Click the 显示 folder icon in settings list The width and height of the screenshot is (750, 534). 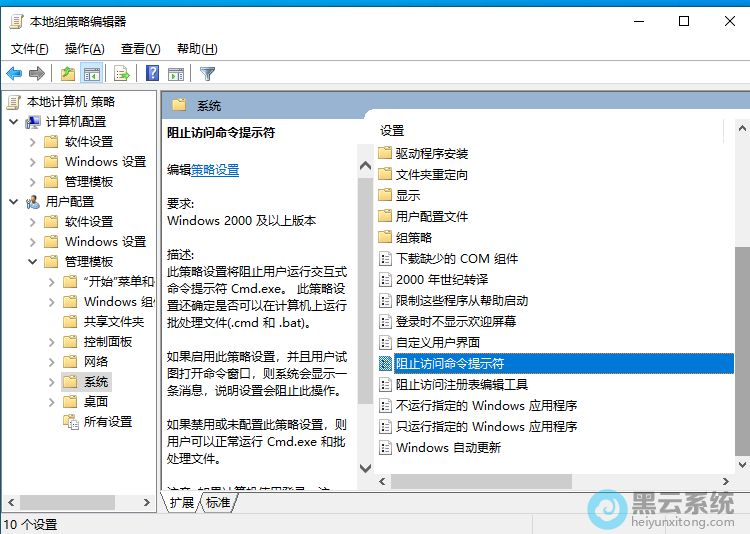[385, 195]
